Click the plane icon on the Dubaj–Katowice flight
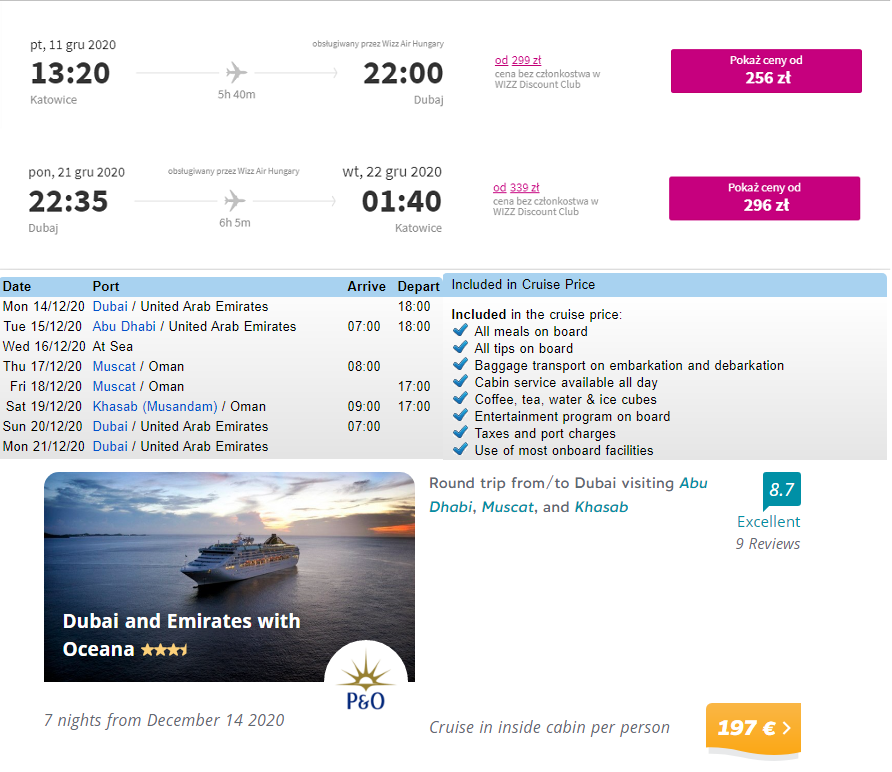Viewport: 892px width, 772px height. click(x=234, y=201)
